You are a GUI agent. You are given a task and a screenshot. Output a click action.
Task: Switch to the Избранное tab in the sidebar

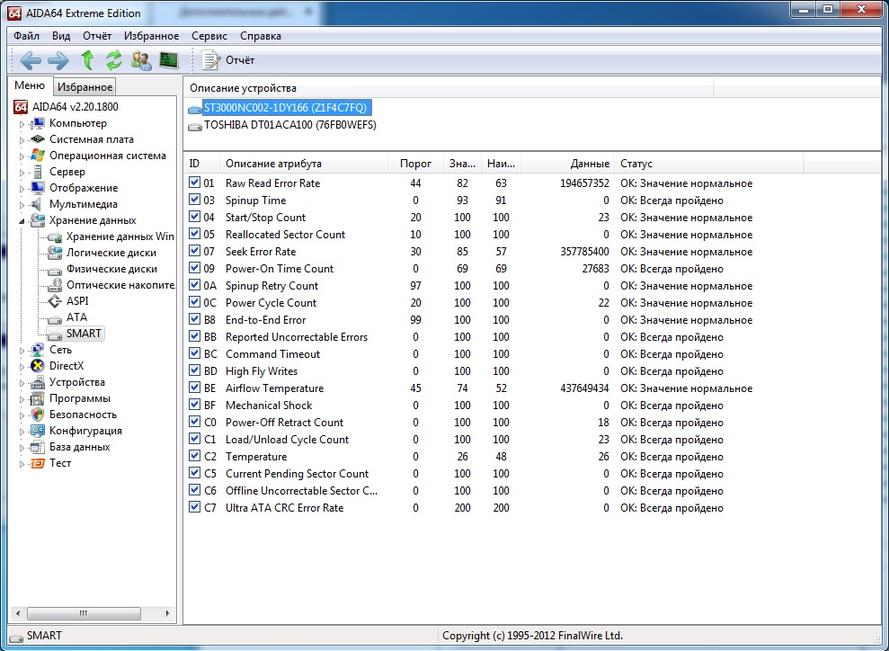pos(85,87)
